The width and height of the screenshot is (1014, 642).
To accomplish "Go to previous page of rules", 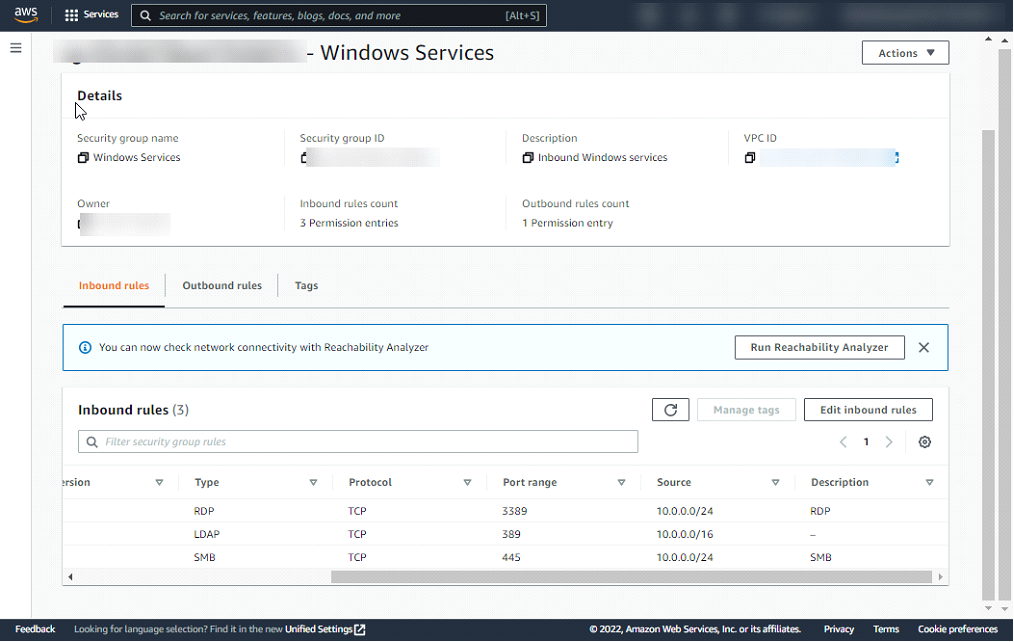I will 843,442.
